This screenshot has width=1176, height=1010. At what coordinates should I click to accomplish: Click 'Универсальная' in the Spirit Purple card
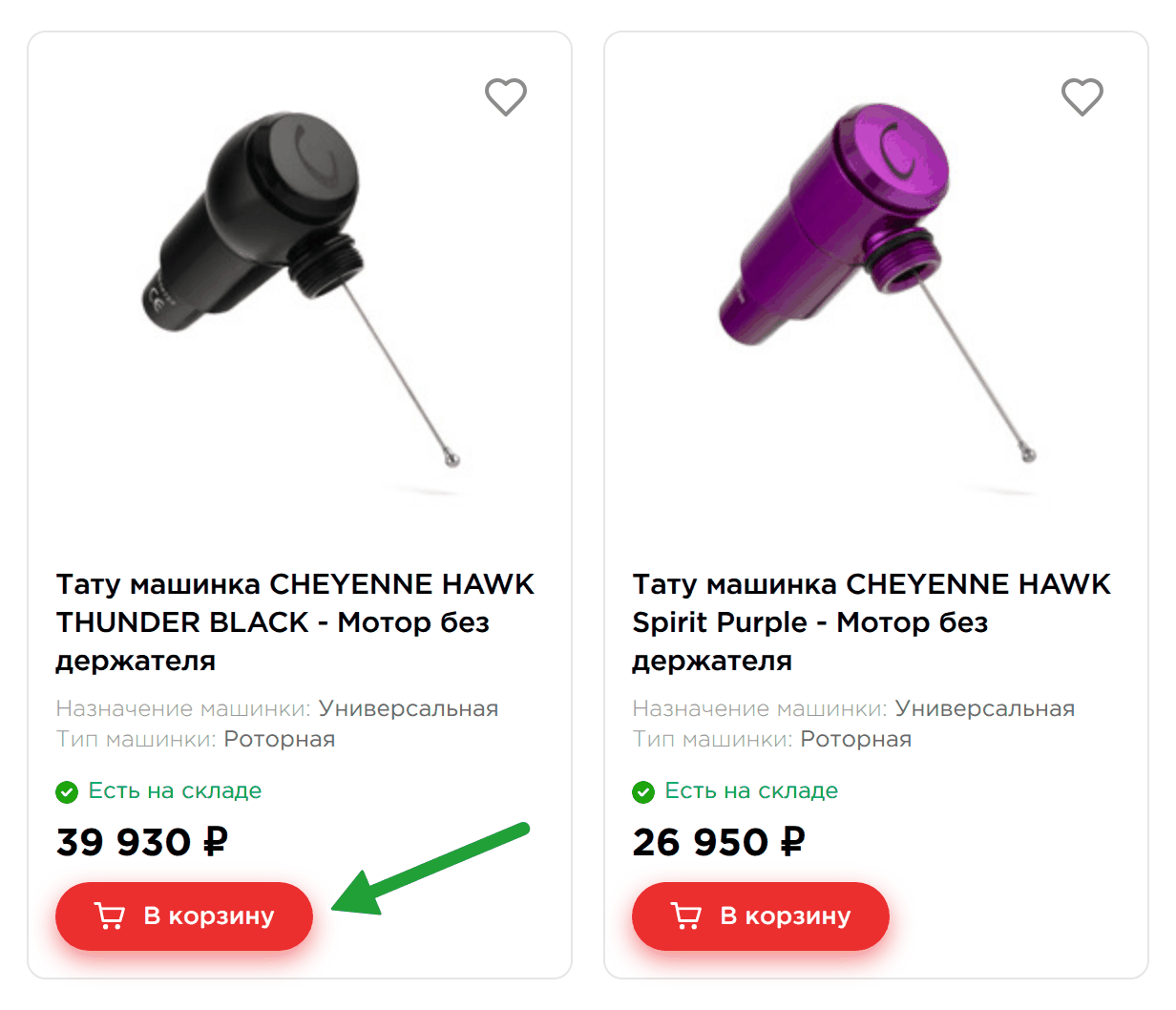click(x=985, y=708)
